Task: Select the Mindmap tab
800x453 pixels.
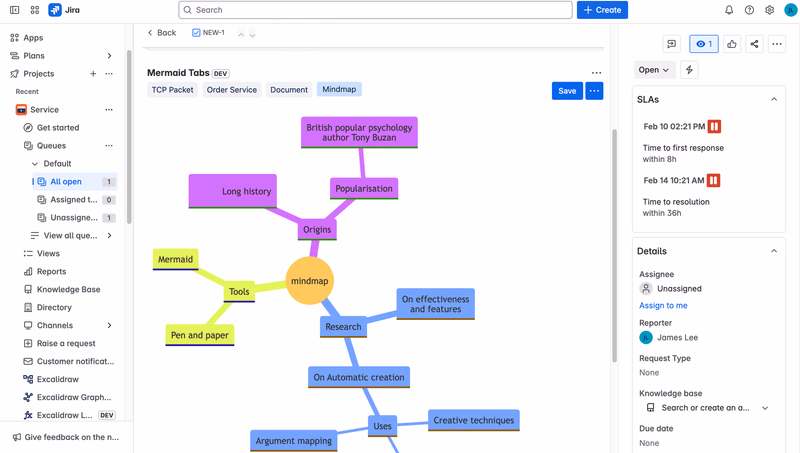Action: [339, 89]
